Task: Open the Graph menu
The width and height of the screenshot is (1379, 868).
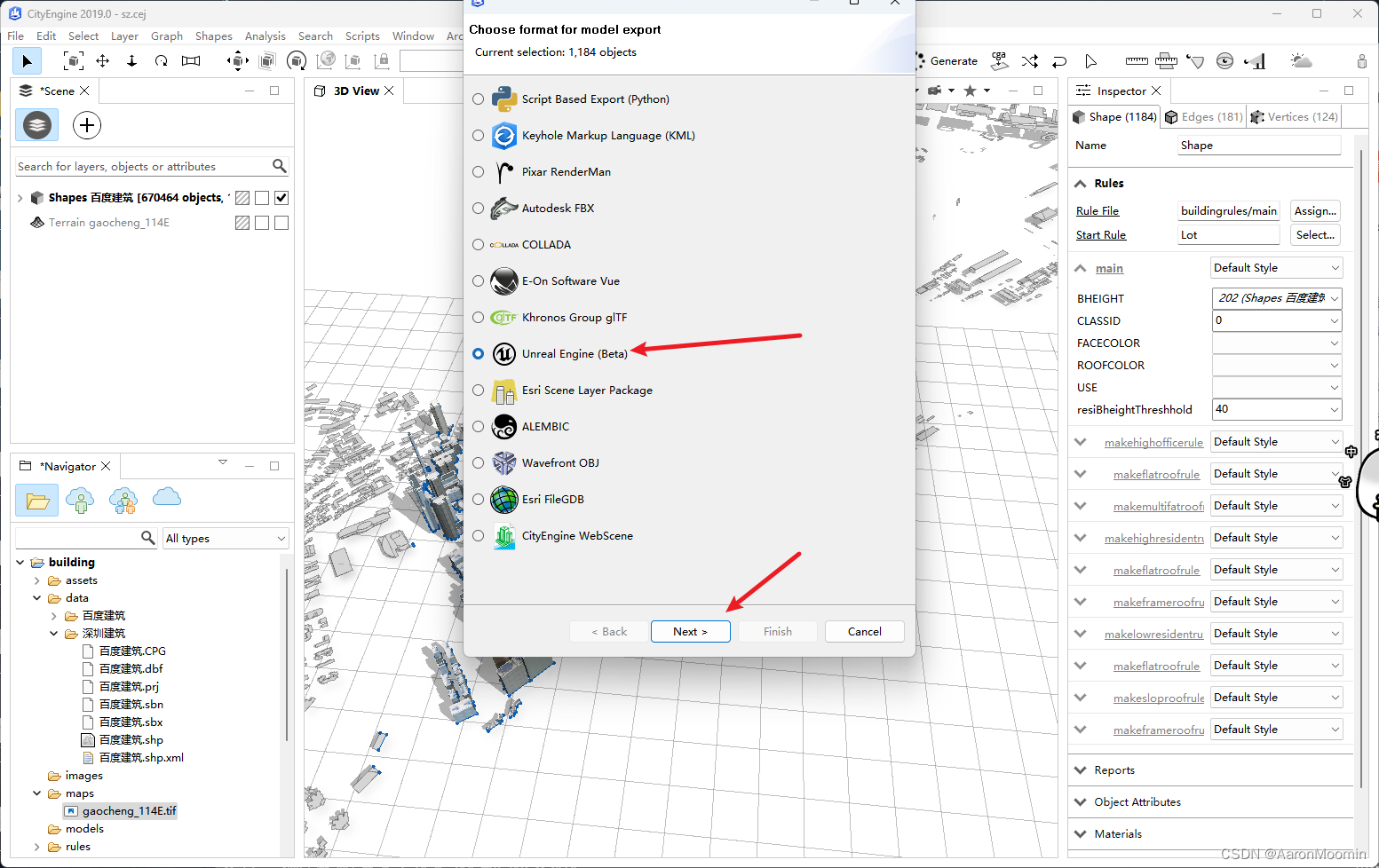Action: click(x=167, y=36)
